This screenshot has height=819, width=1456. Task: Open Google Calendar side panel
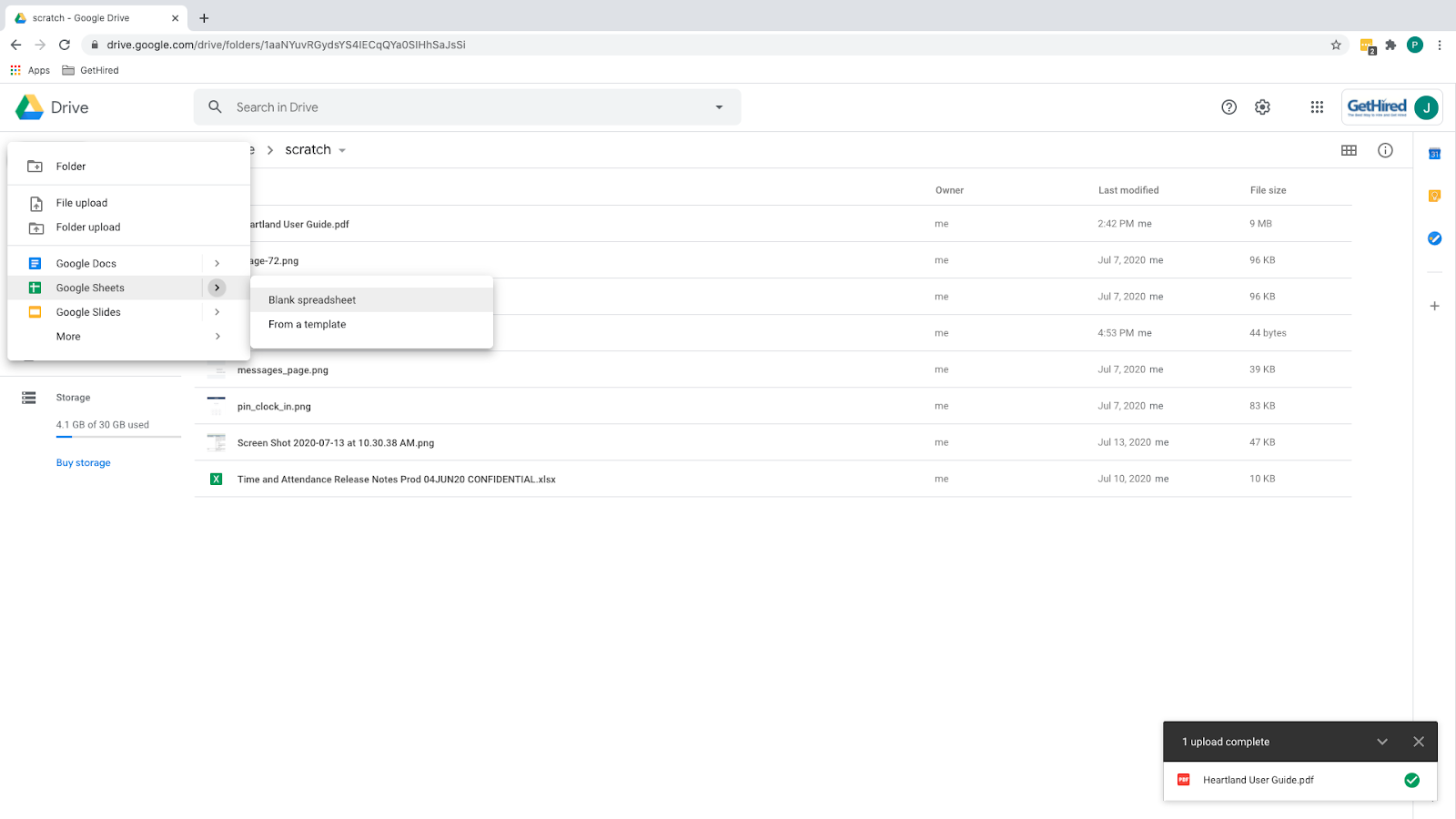pos(1434,154)
